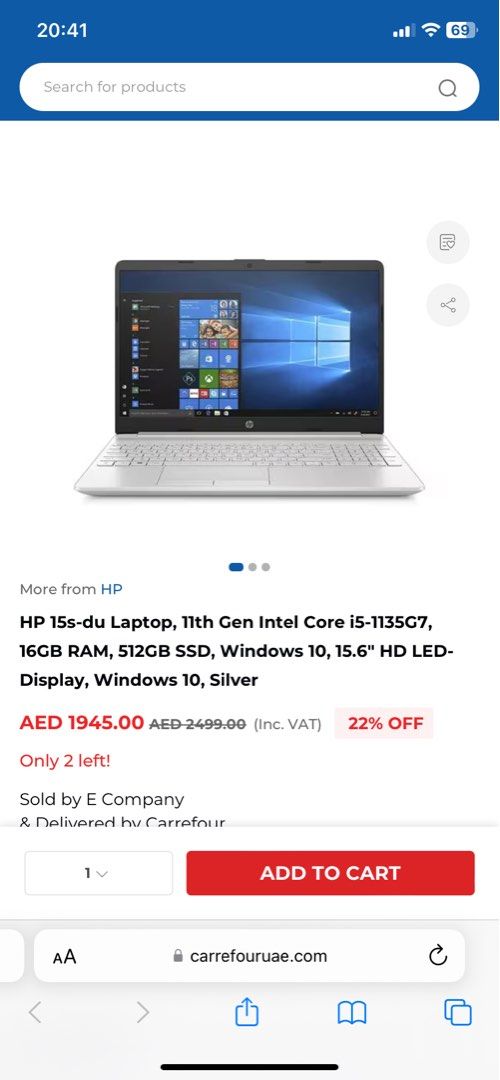500x1080 pixels.
Task: Tap the share product icon
Action: coord(448,305)
